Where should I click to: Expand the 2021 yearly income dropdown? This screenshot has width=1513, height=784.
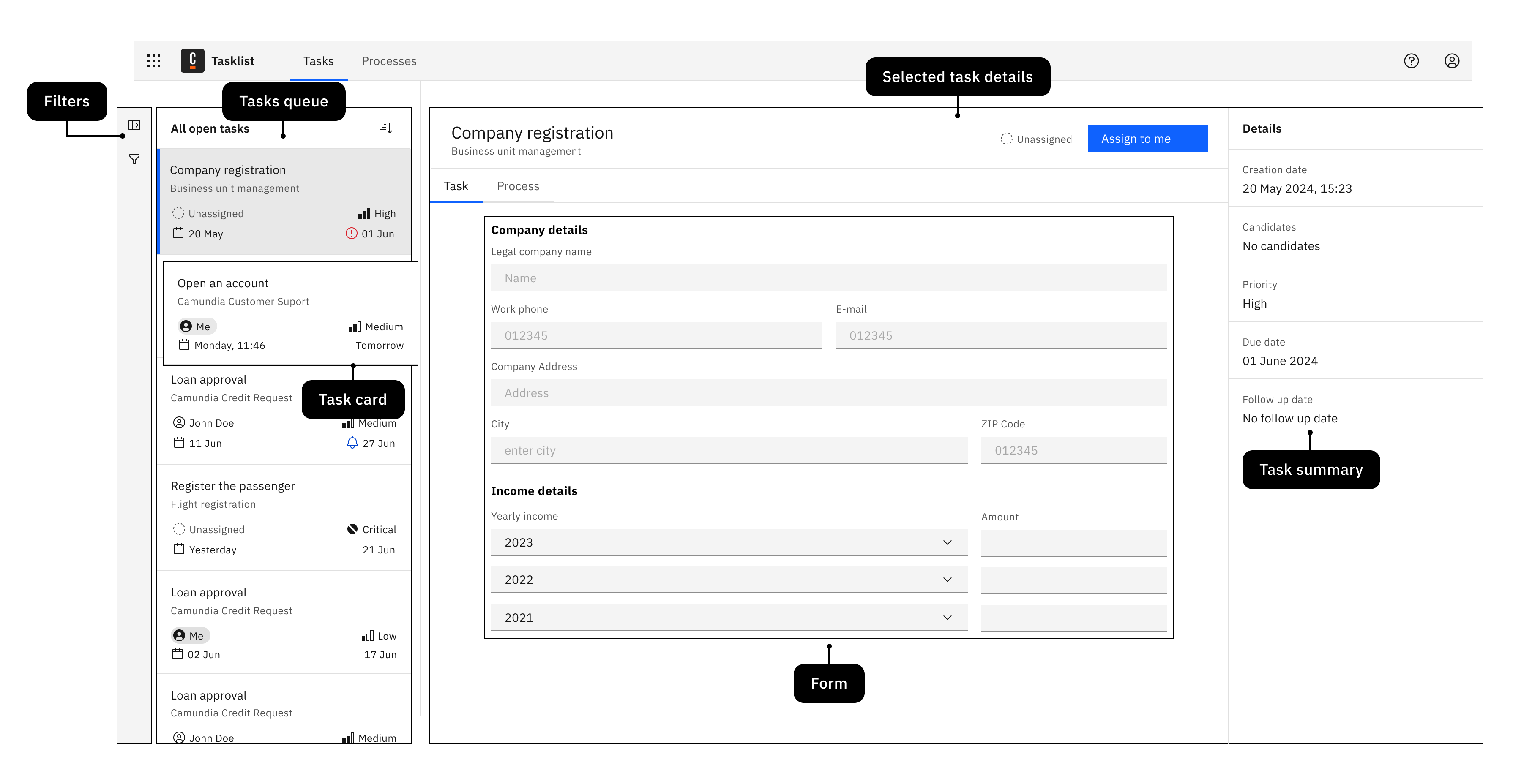click(947, 617)
